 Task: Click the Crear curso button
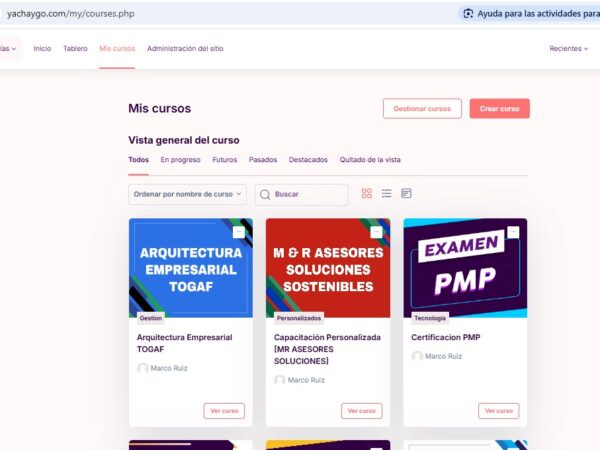(500, 109)
